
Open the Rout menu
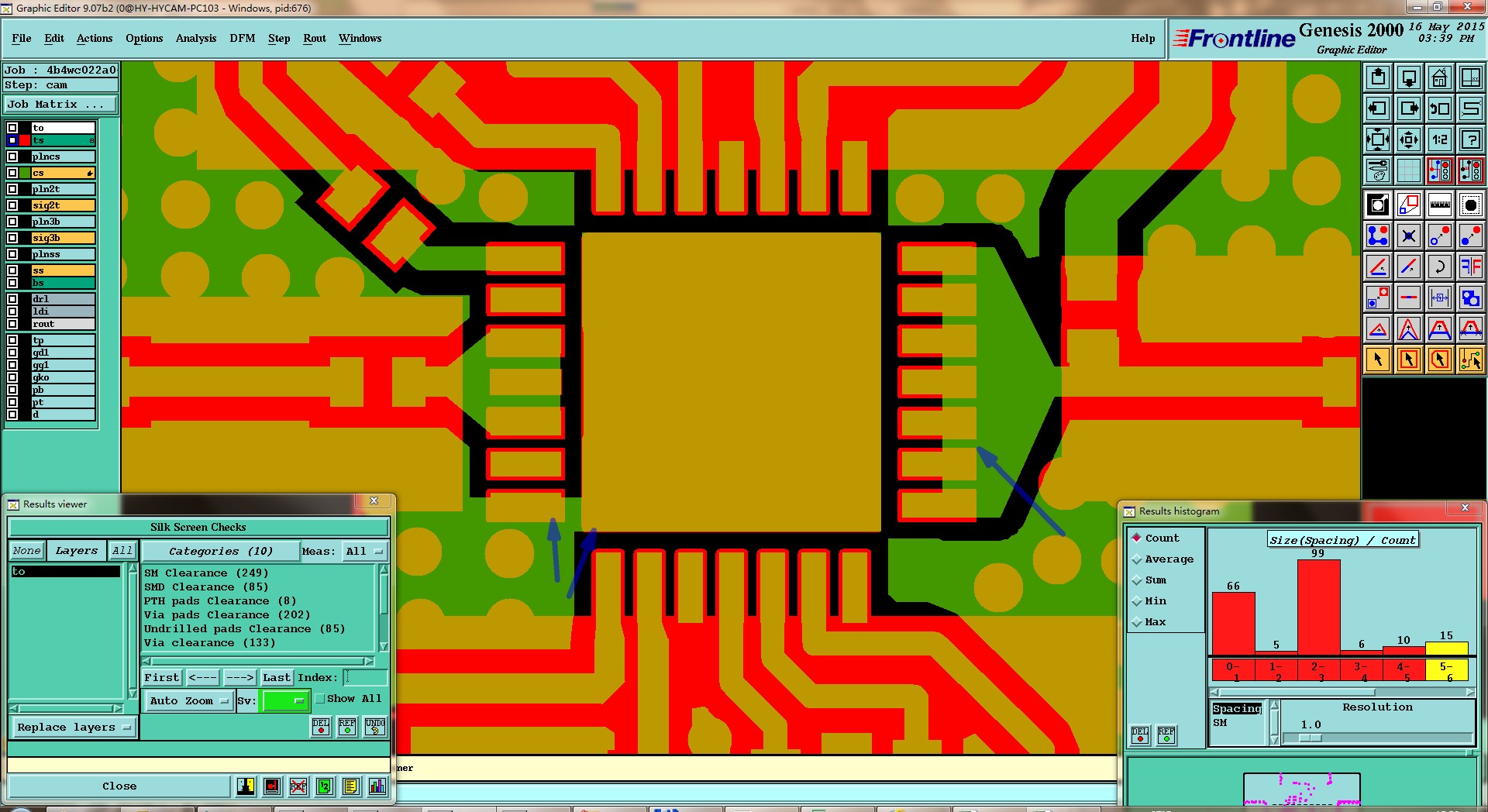coord(315,38)
